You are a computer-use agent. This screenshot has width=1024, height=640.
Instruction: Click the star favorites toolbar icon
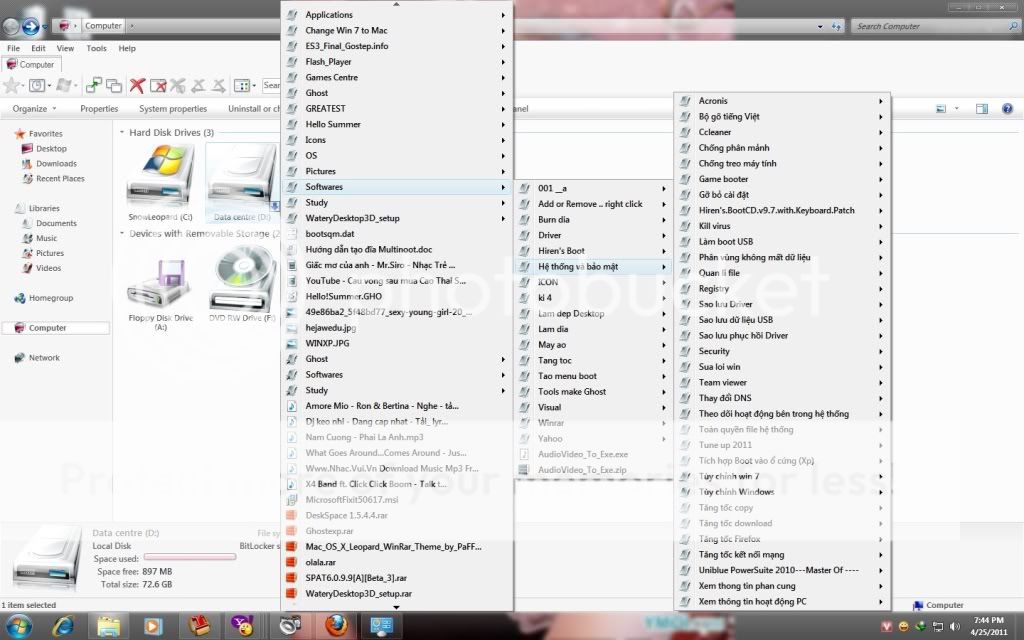(11, 86)
